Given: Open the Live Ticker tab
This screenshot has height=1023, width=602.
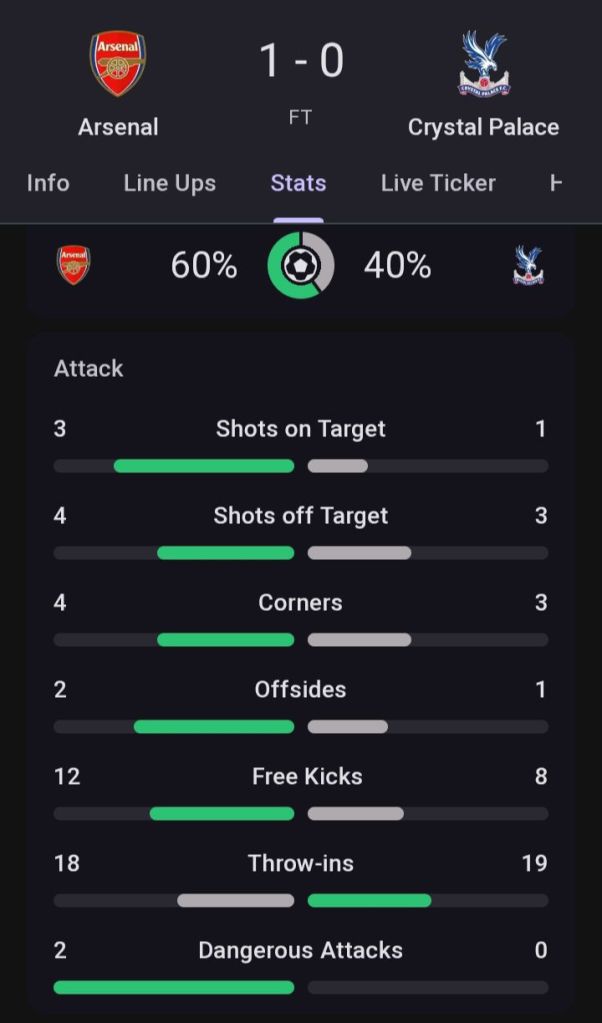Looking at the screenshot, I should 438,183.
